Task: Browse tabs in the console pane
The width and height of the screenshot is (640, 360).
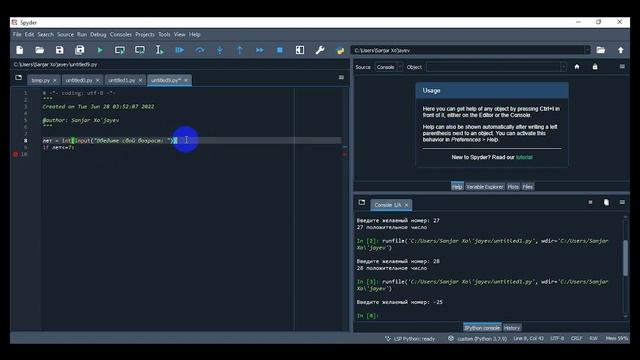Action: point(362,202)
